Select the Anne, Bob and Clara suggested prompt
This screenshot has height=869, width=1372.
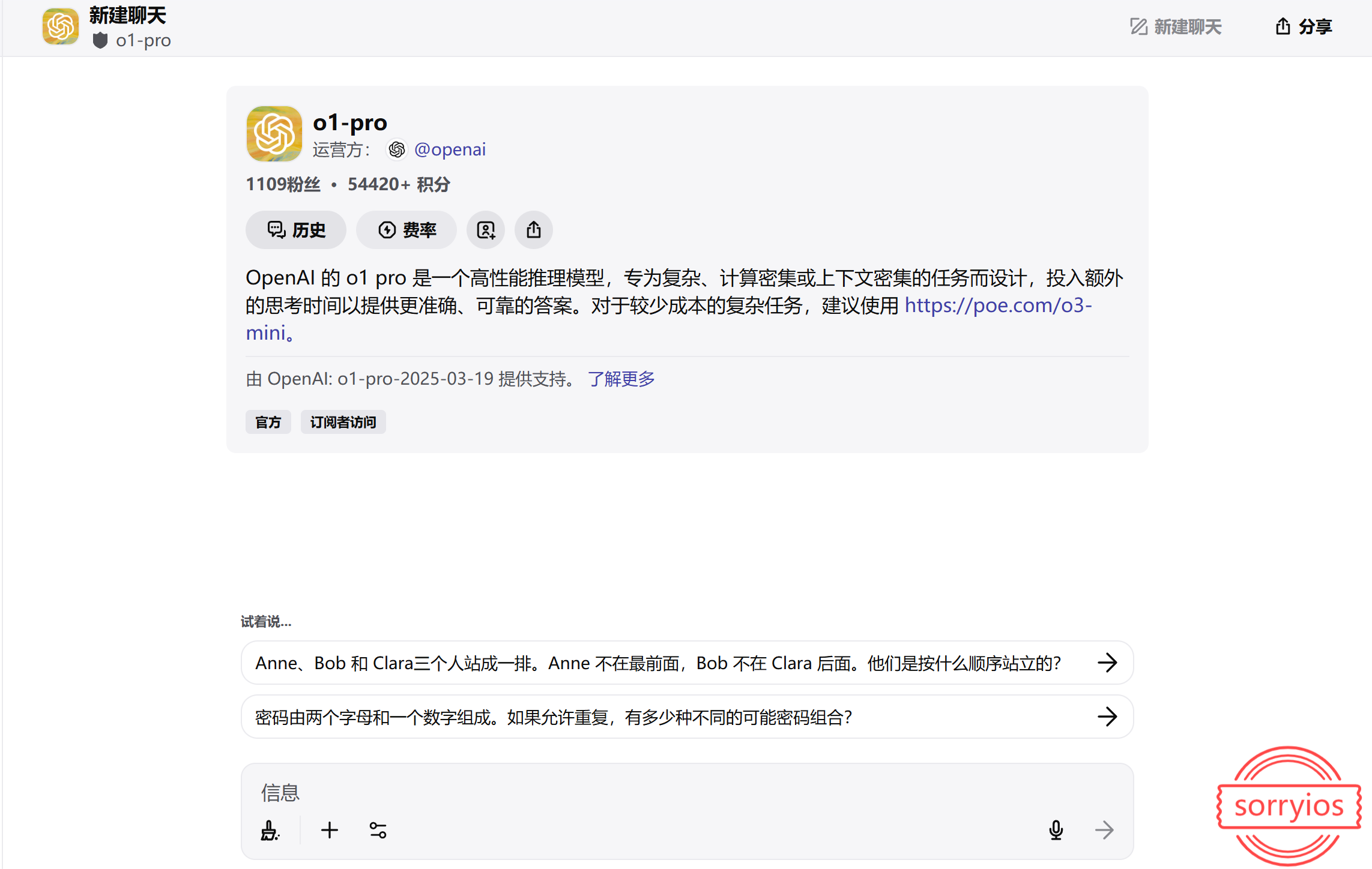pos(688,663)
